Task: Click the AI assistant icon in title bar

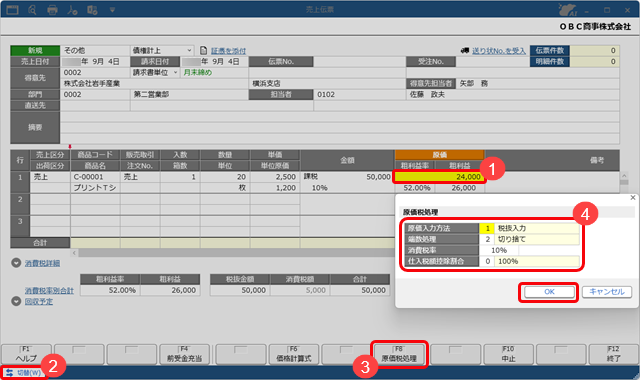Action: [x=567, y=10]
